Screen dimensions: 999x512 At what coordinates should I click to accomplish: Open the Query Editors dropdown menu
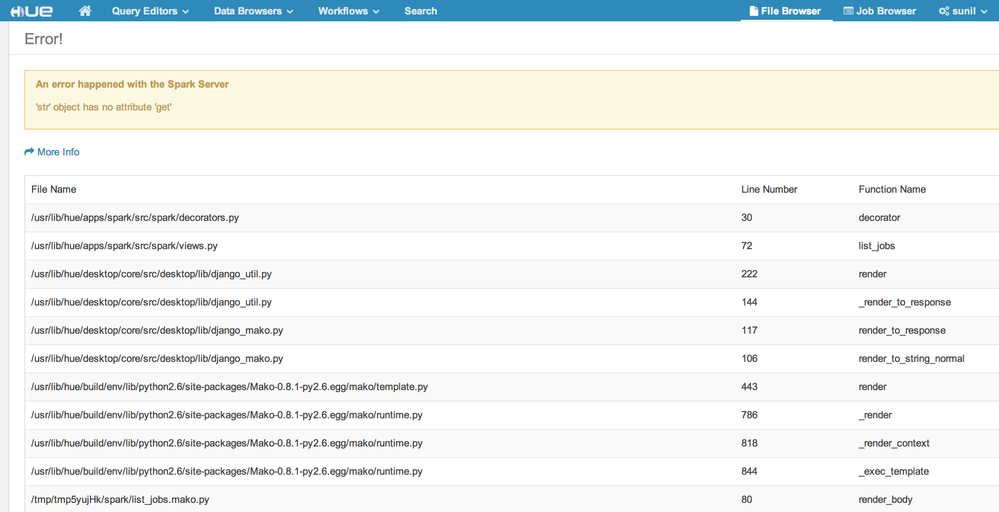point(150,11)
